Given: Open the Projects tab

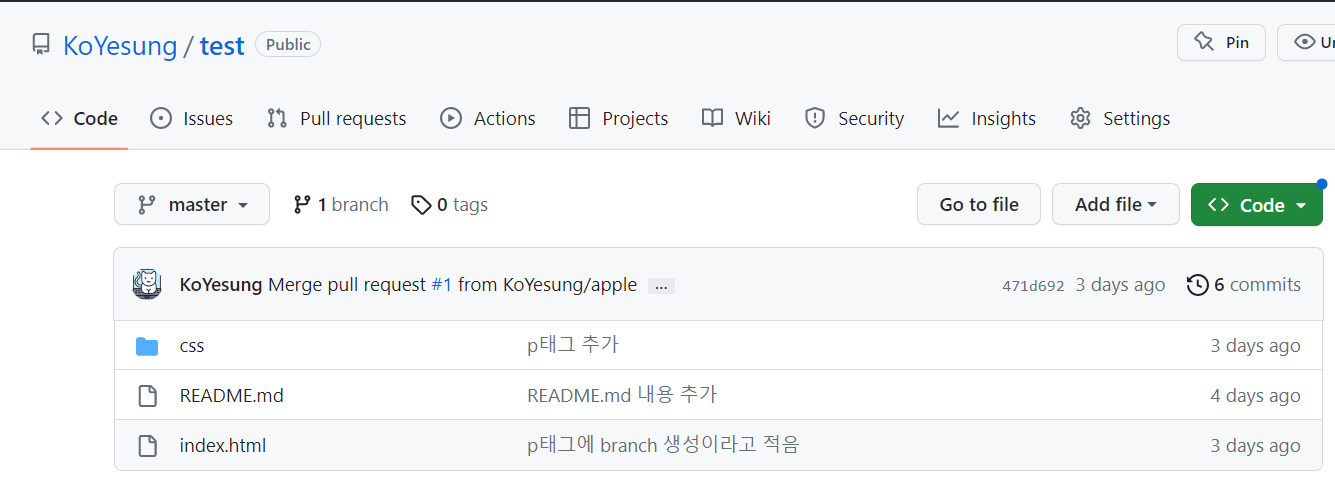Looking at the screenshot, I should [x=618, y=118].
